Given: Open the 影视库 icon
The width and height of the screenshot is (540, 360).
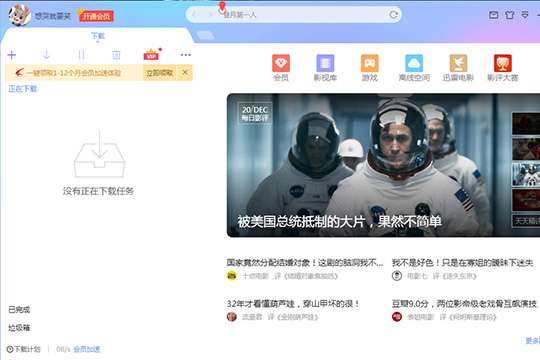Looking at the screenshot, I should pos(325,68).
